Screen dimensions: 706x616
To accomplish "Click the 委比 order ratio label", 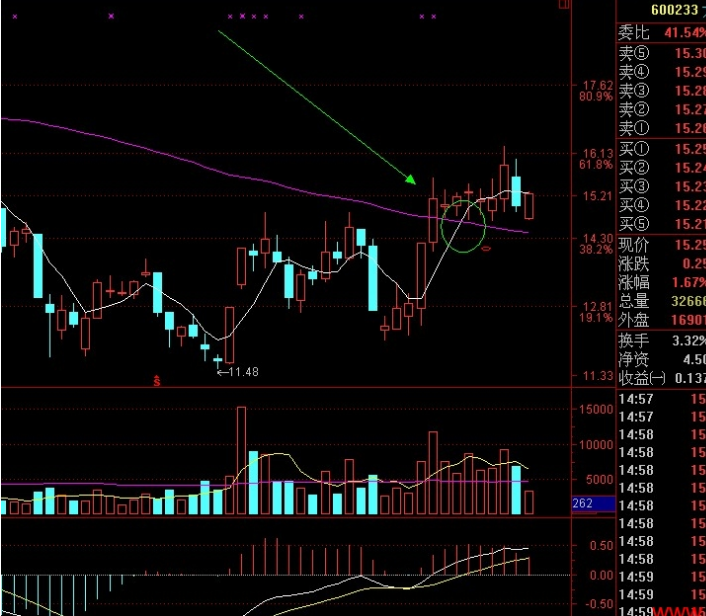I will click(x=634, y=32).
